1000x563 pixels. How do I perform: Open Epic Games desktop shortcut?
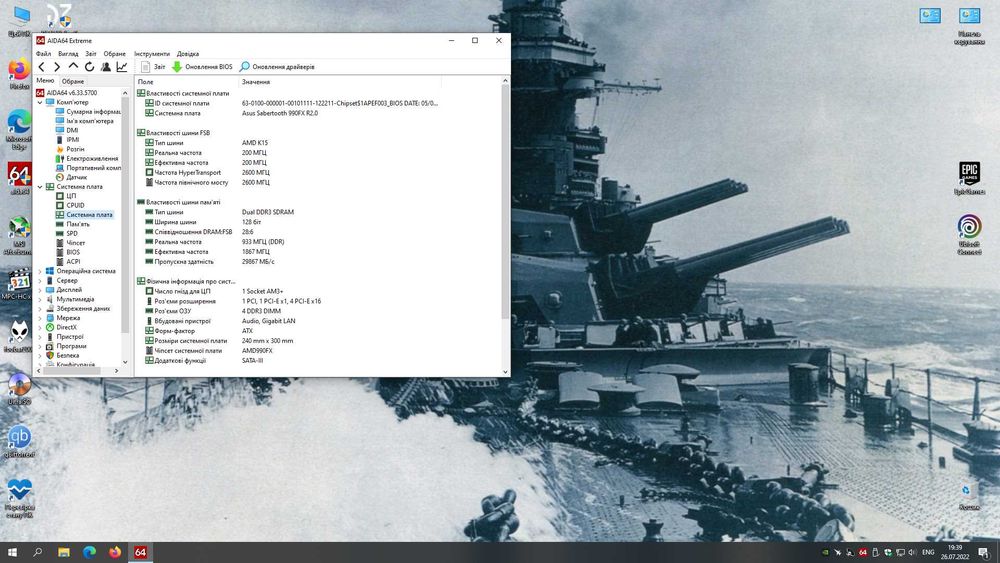tap(969, 179)
